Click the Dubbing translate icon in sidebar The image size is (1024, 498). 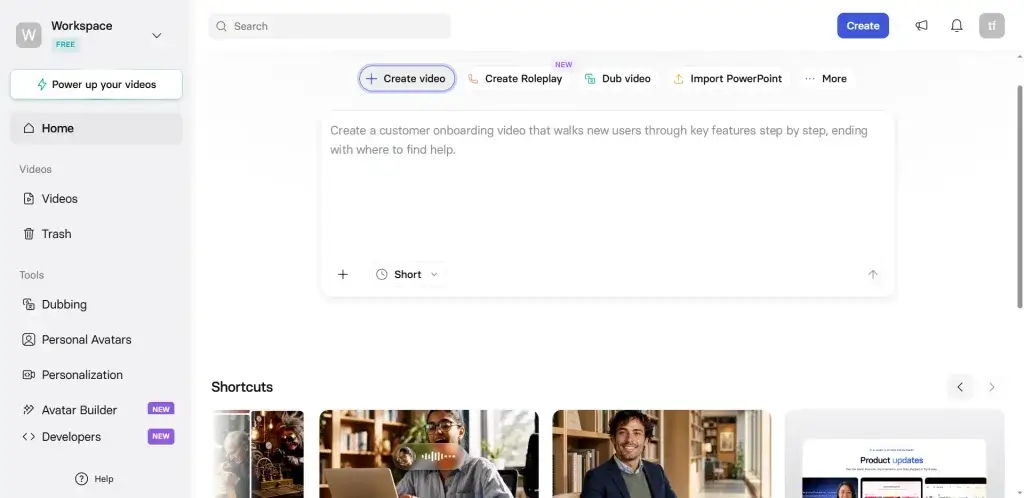coord(29,304)
